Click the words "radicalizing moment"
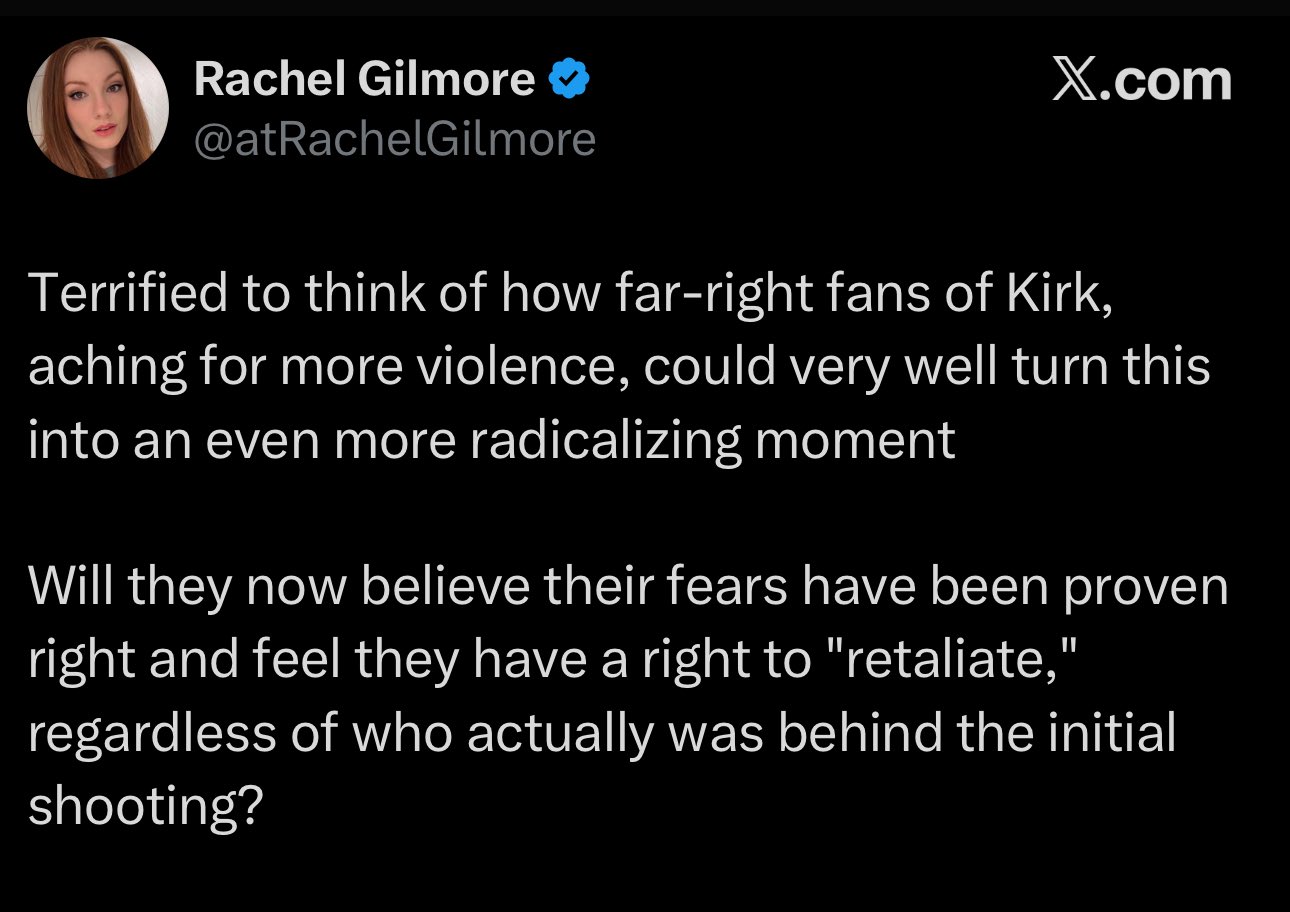The image size is (1290, 912). [713, 441]
